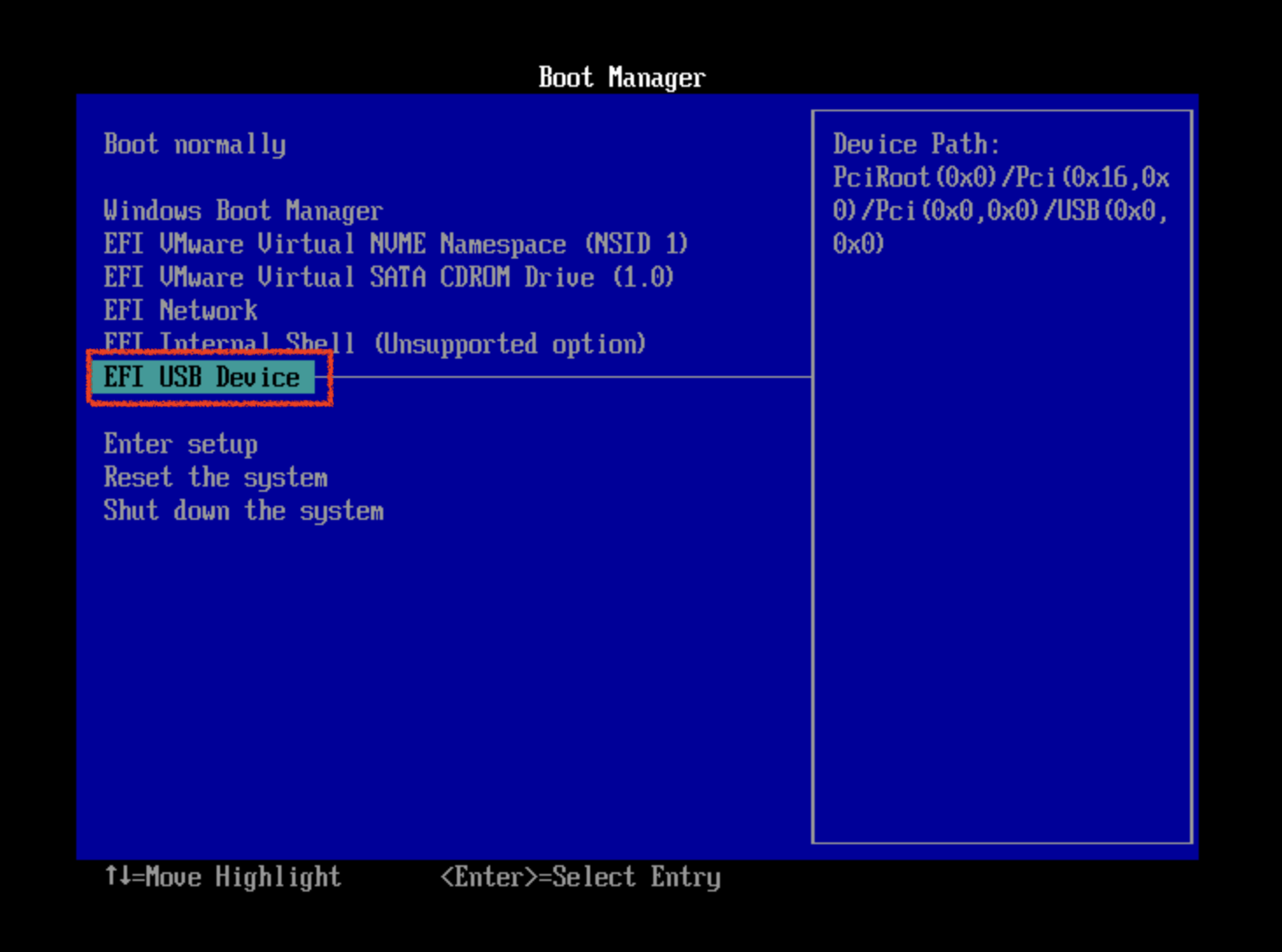Image resolution: width=1282 pixels, height=952 pixels.
Task: Click the Device Path: label
Action: pos(916,144)
